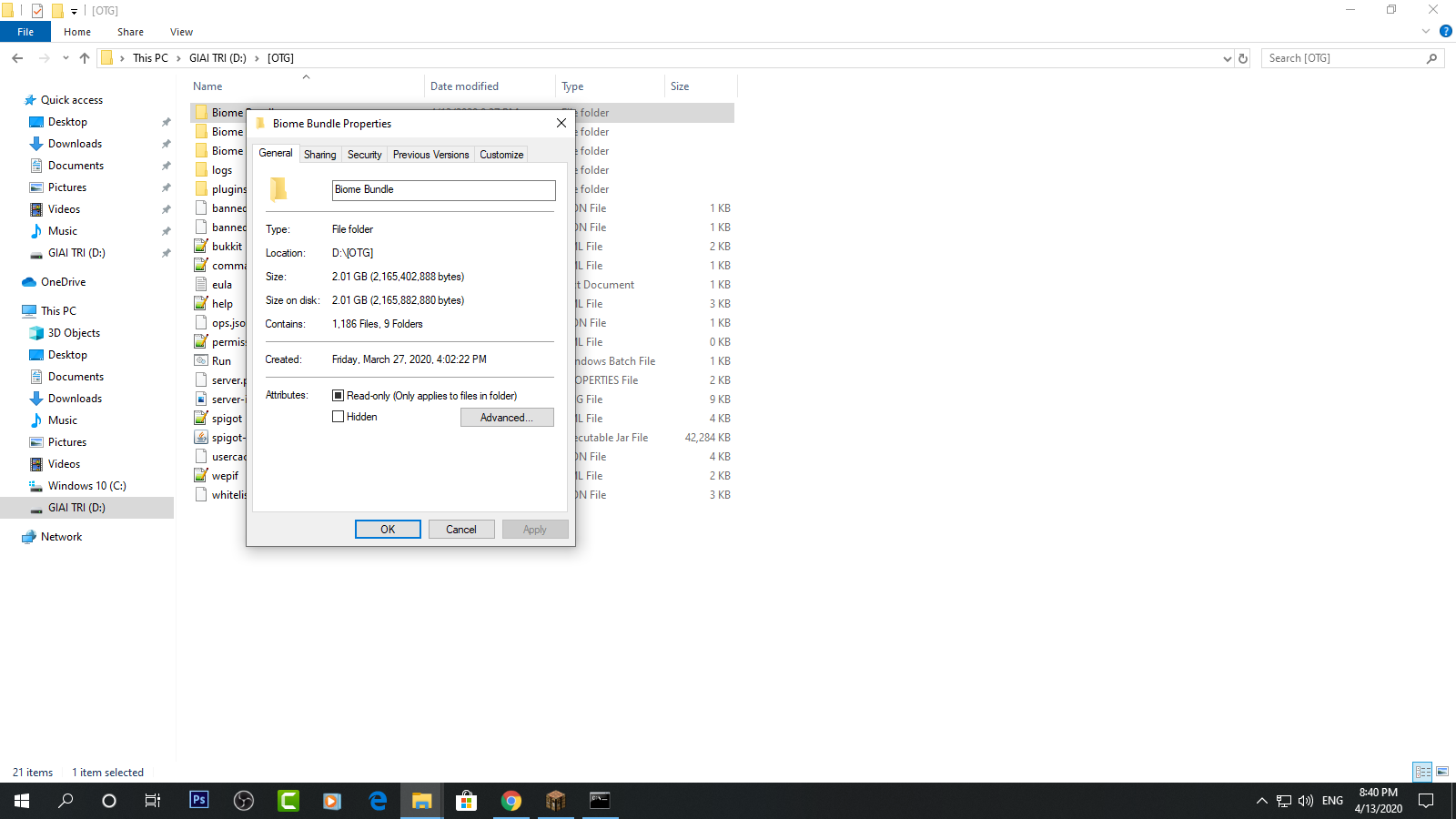Click the Minecraft block icon in taskbar

click(555, 801)
